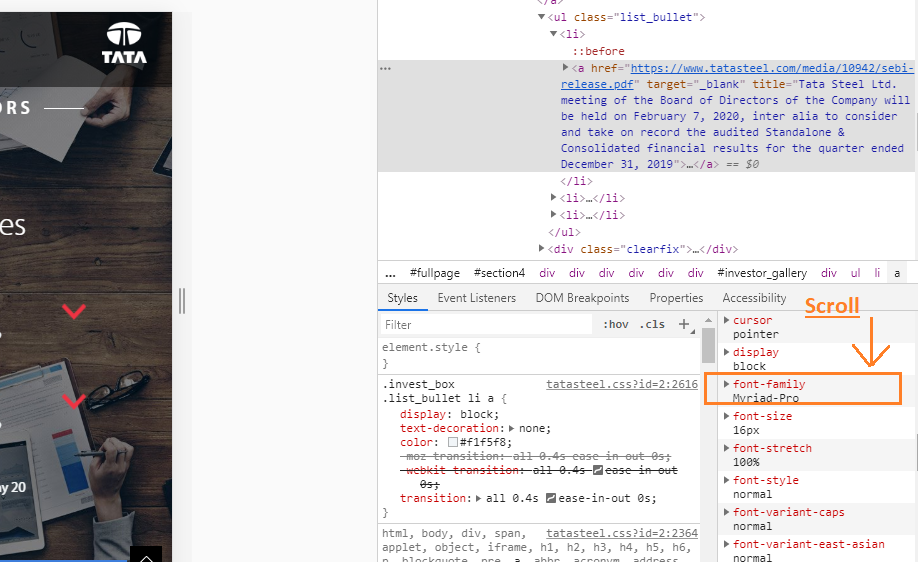The width and height of the screenshot is (918, 562).
Task: Expand the computed font-variant-caps property
Action: [727, 512]
